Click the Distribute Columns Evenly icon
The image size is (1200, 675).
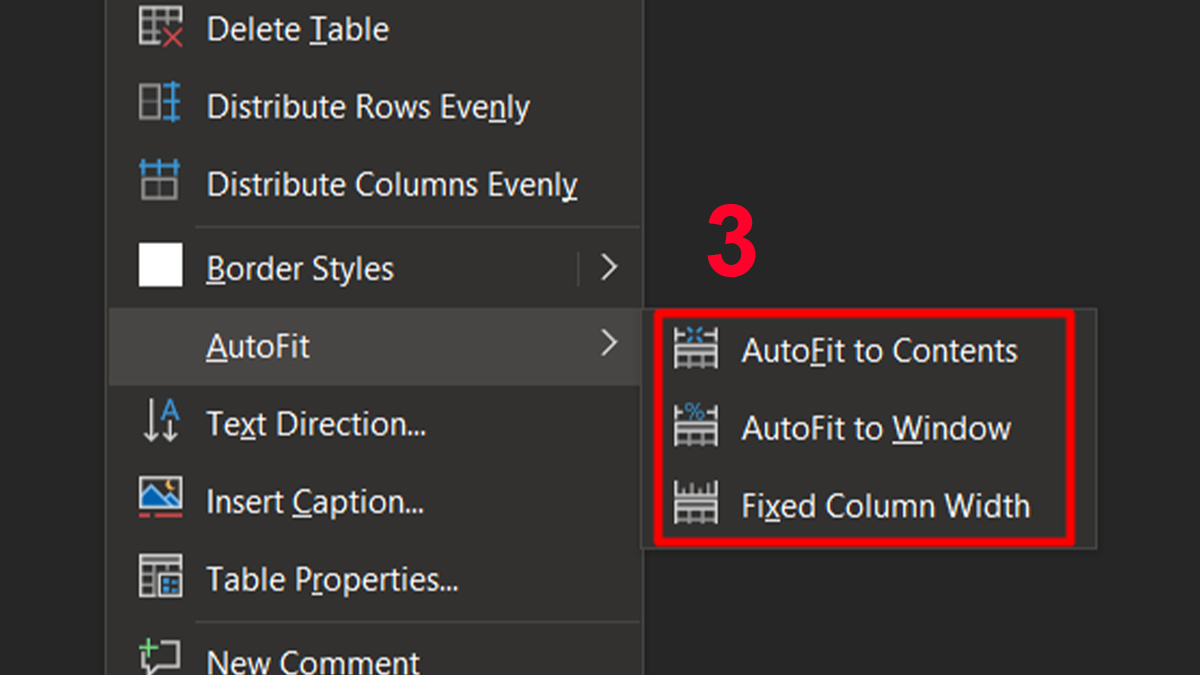(x=160, y=181)
